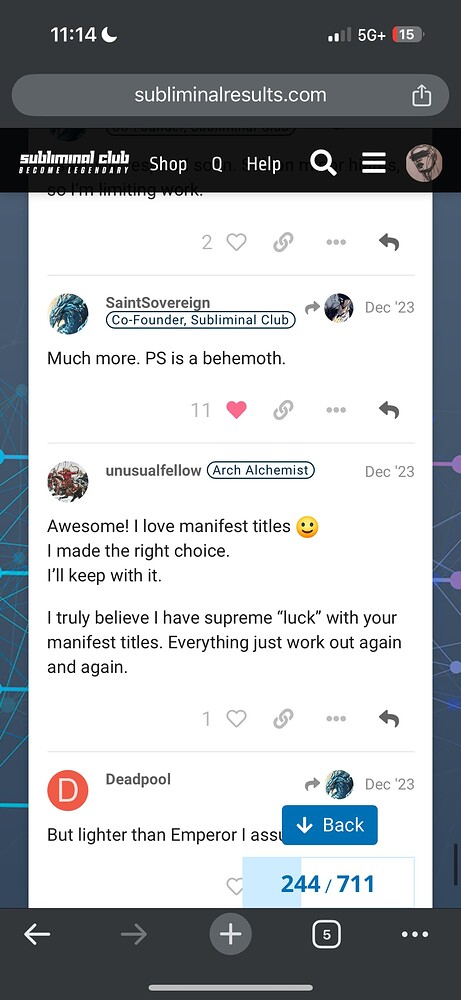
Task: Copy link to SaintSovereign's behemoth post
Action: click(283, 410)
